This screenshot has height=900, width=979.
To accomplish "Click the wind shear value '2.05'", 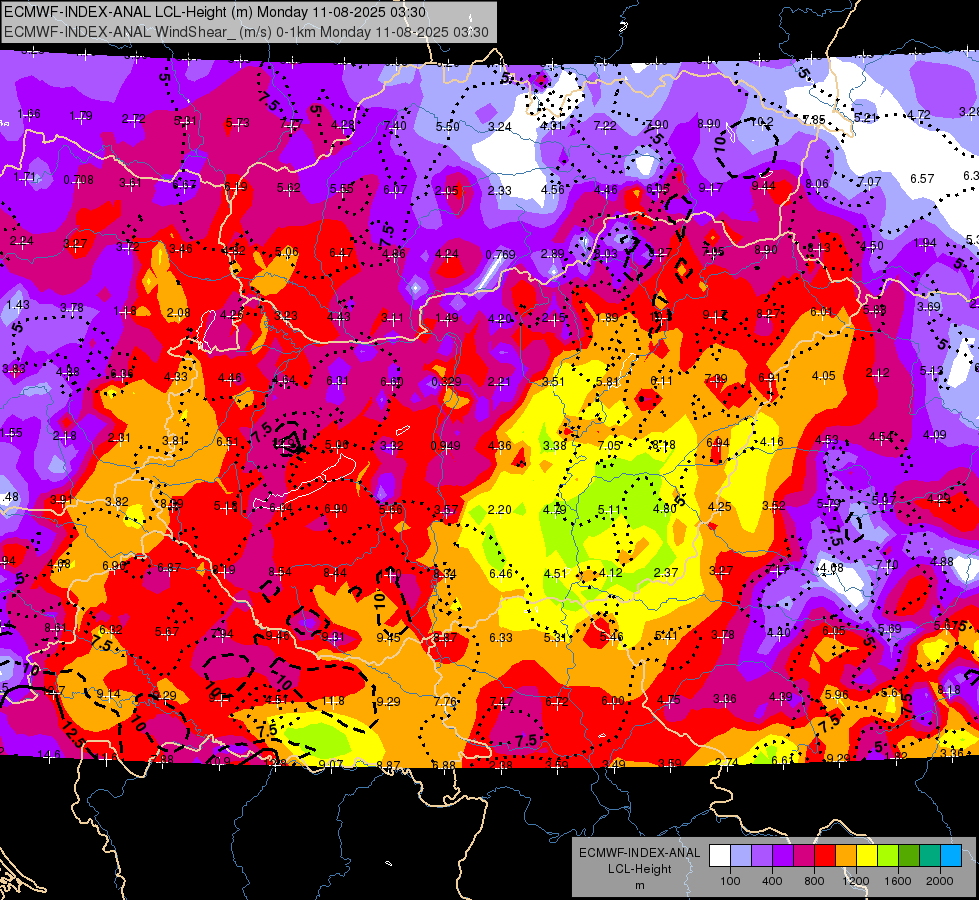I will point(446,190).
